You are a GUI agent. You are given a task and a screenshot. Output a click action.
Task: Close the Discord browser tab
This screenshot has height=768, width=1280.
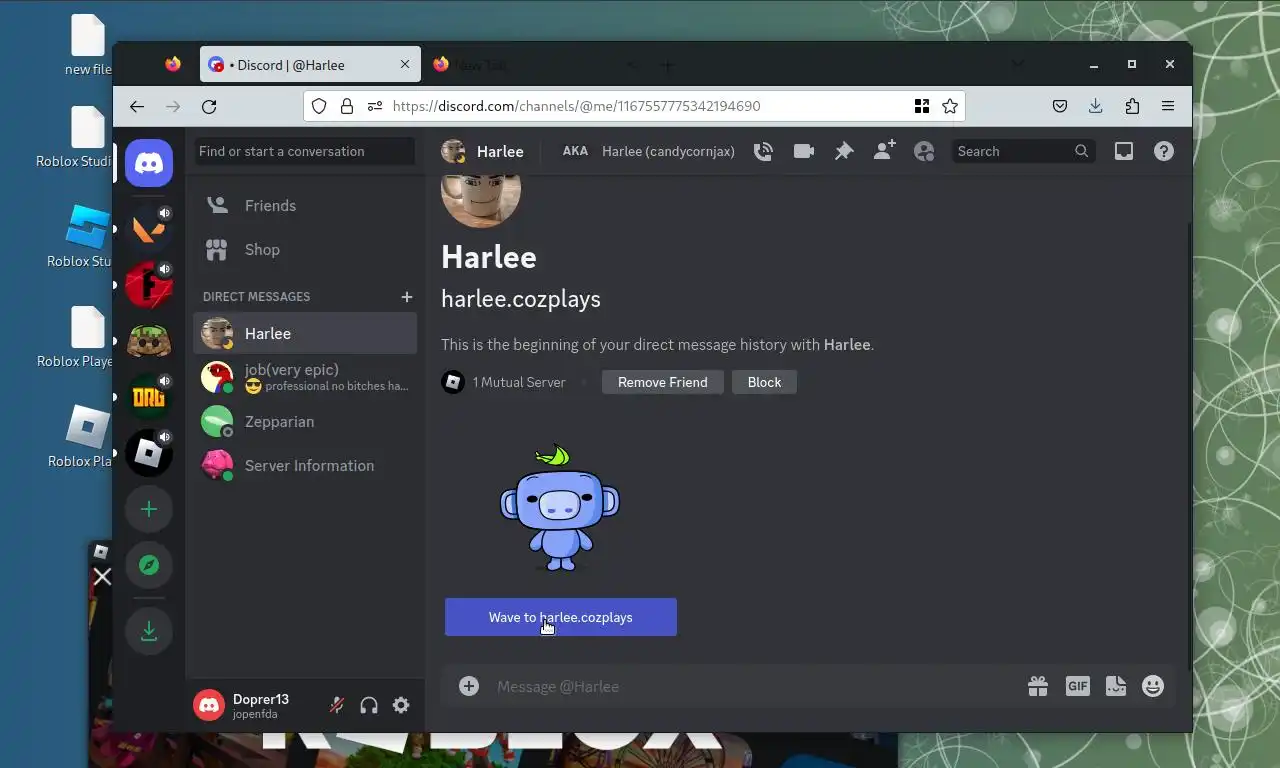405,64
